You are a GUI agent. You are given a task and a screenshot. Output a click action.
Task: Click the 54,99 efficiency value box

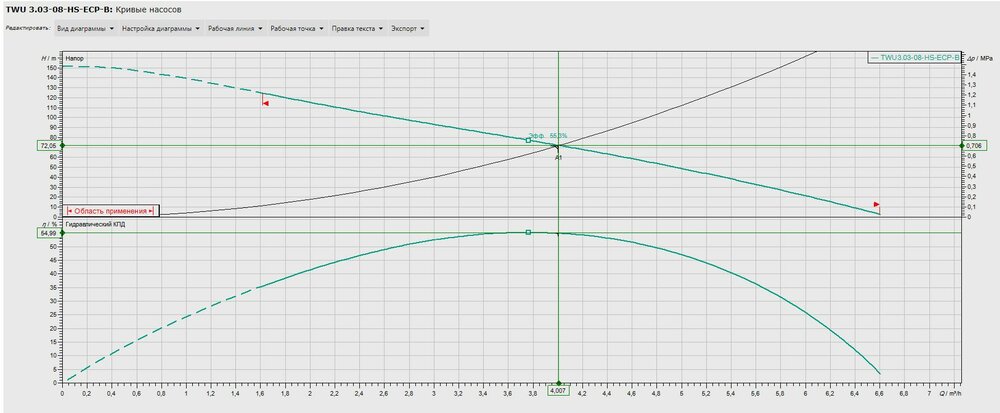tap(48, 233)
